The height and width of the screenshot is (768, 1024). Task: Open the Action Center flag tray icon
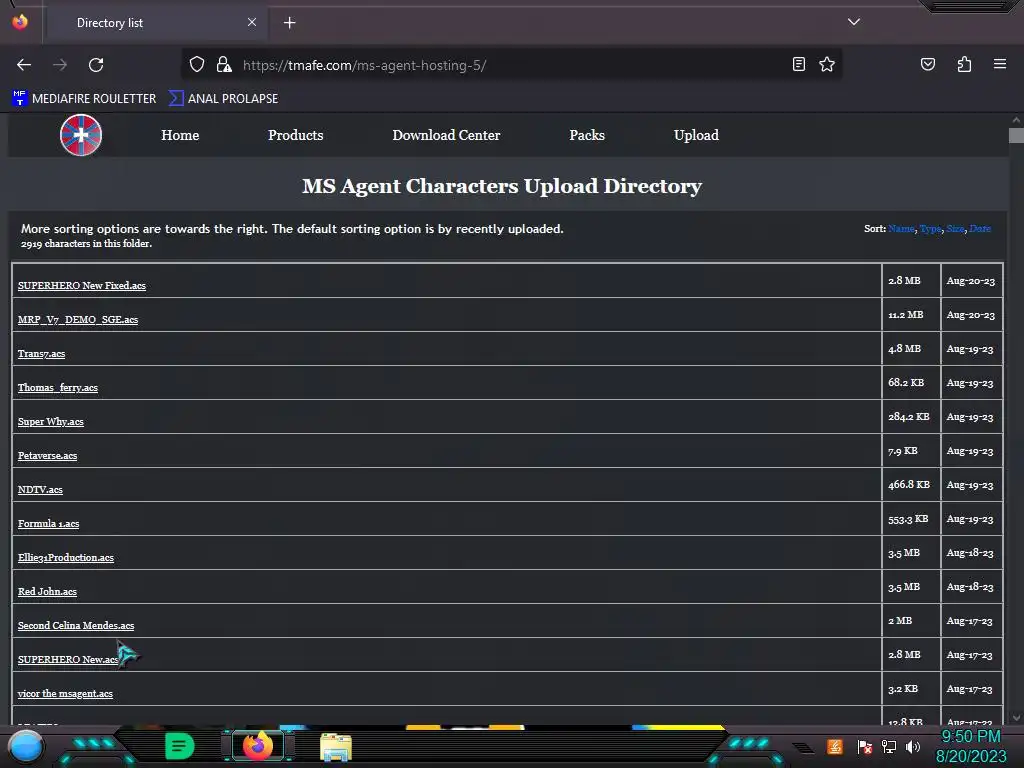point(864,746)
